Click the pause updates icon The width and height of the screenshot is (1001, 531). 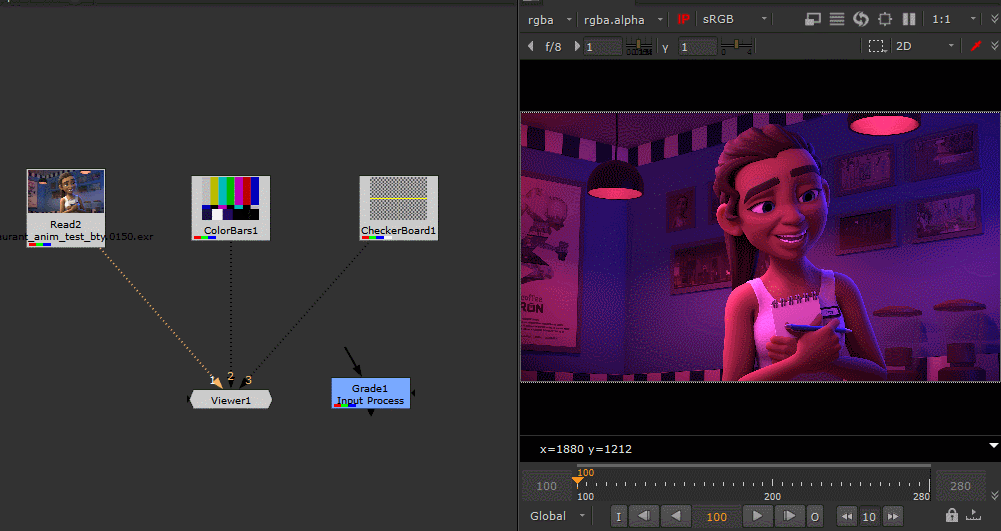coord(909,20)
